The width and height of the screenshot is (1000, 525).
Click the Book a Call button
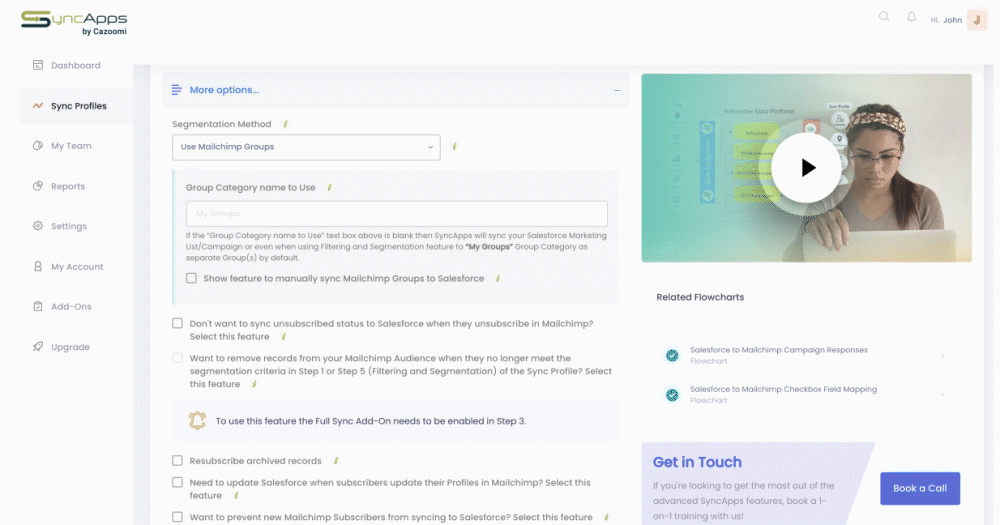pyautogui.click(x=920, y=488)
